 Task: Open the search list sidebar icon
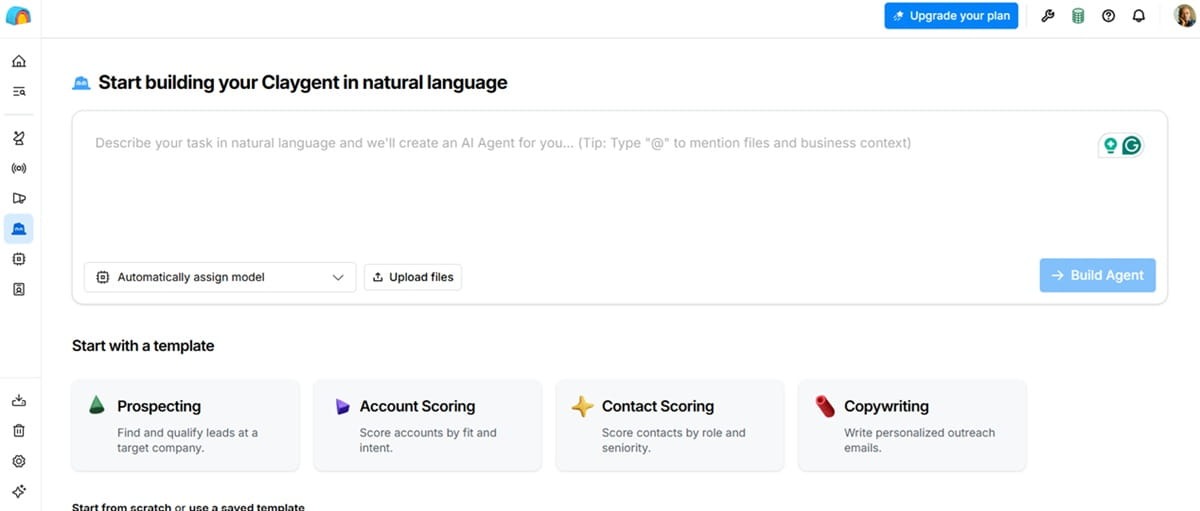(x=19, y=91)
